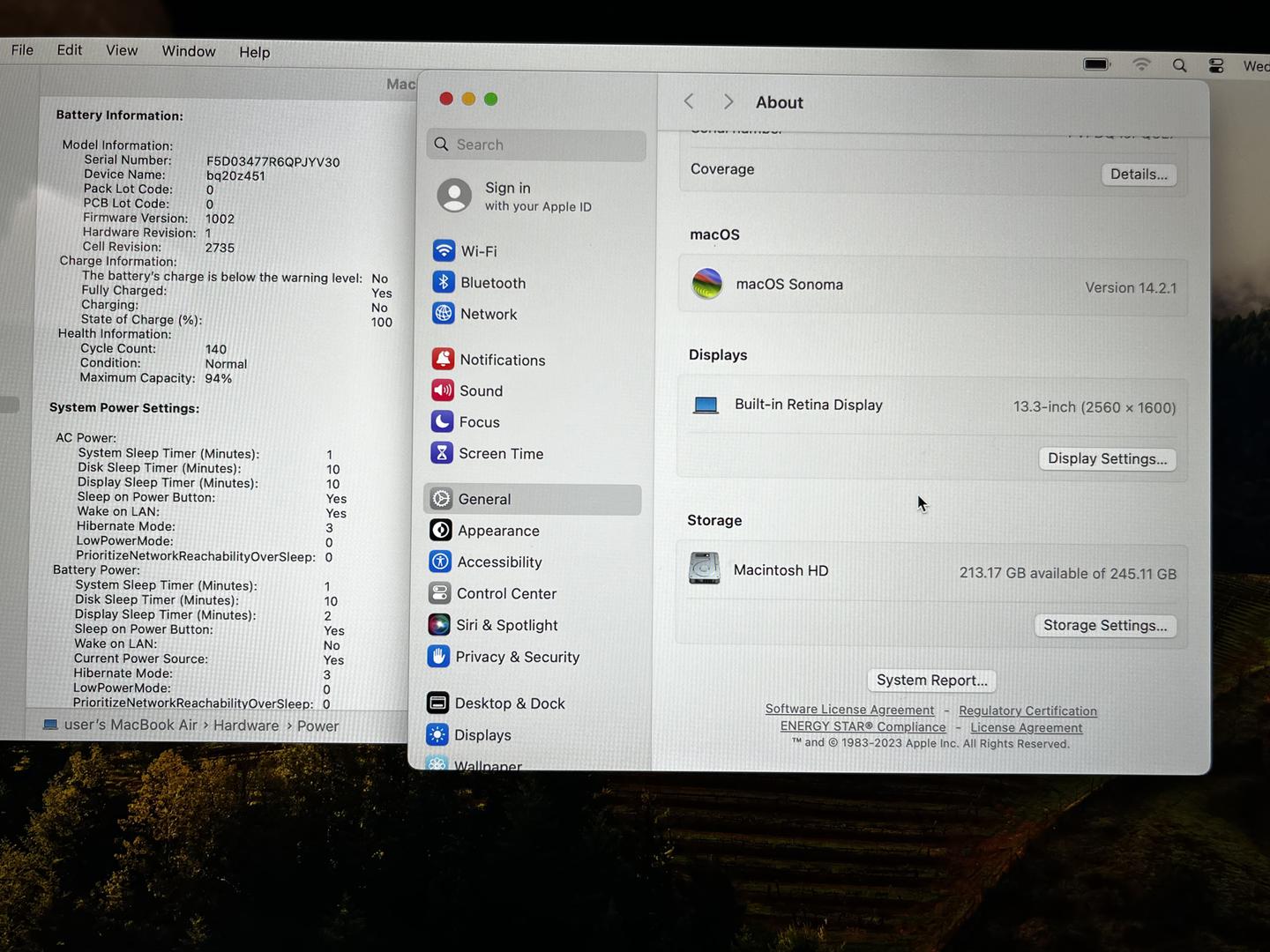Open the battery status menu bar icon

coord(1097,64)
